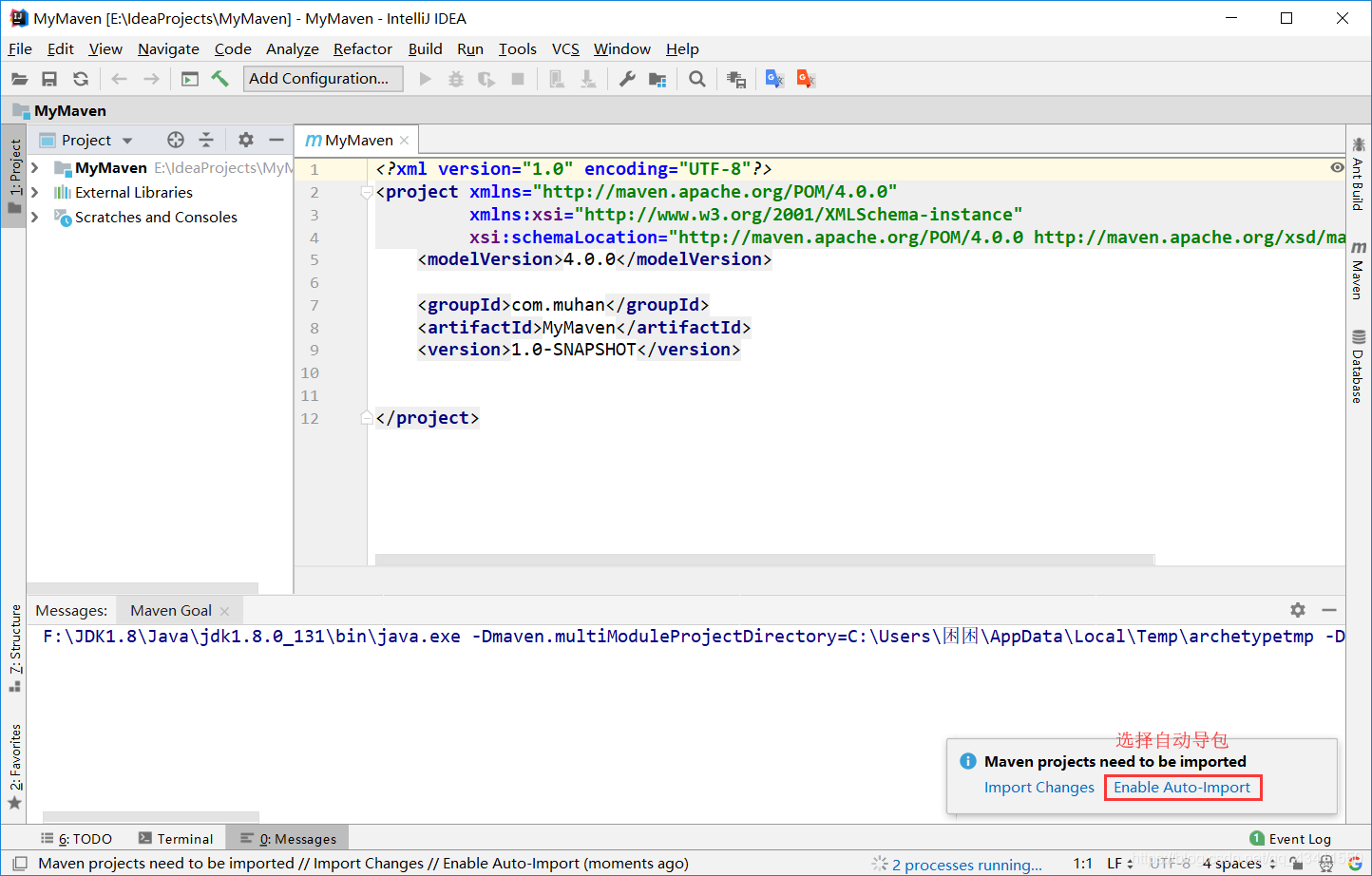Click the Run with Coverage icon
Image resolution: width=1372 pixels, height=876 pixels.
[486, 79]
